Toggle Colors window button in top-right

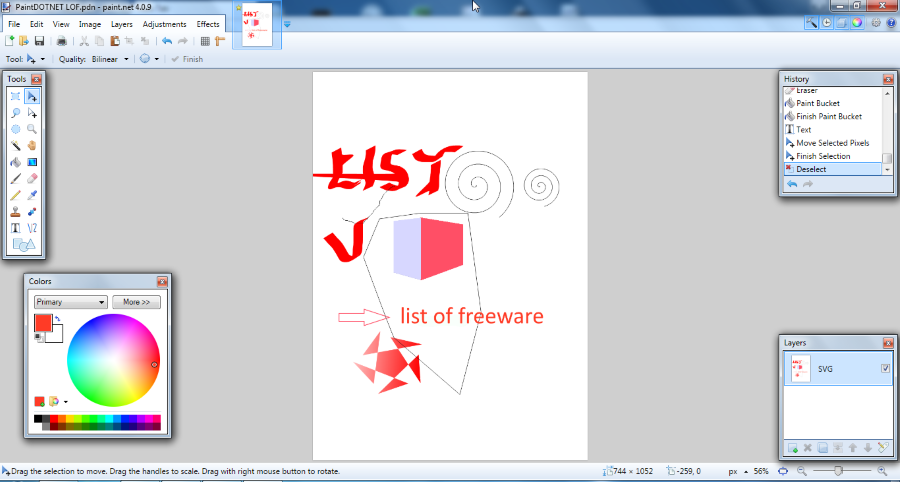pos(857,22)
